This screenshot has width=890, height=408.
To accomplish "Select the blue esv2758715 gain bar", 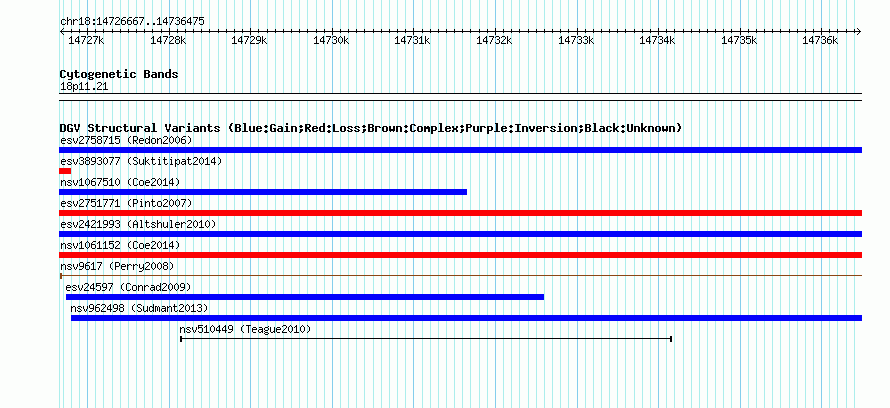I will pos(460,150).
